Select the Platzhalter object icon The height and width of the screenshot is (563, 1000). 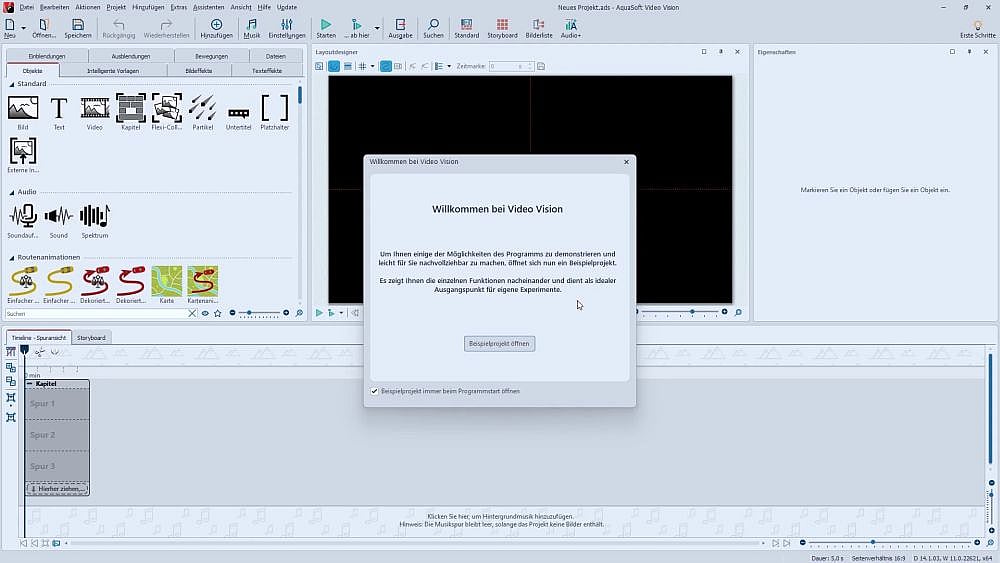click(274, 108)
